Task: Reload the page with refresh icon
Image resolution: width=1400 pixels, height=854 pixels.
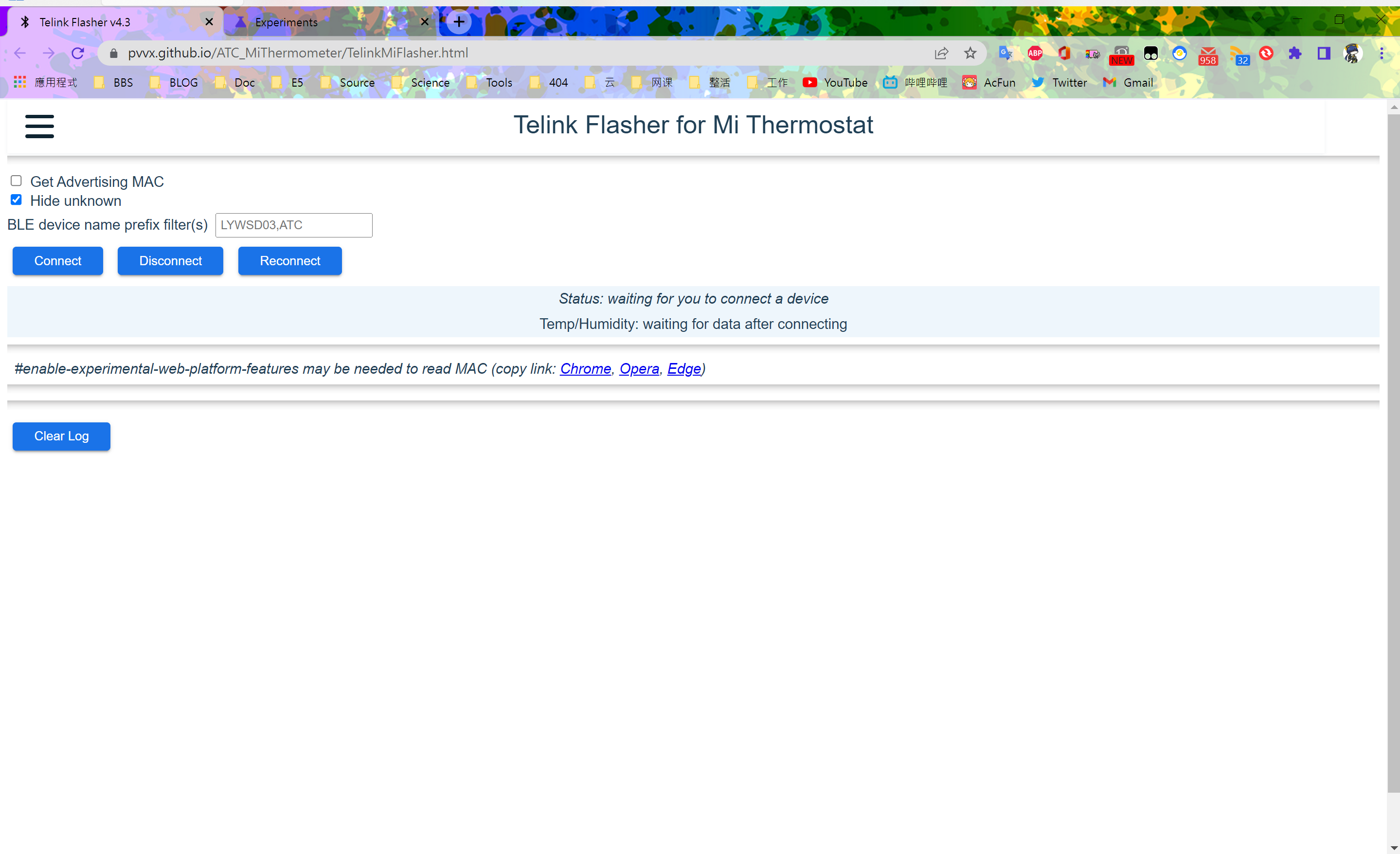Action: coord(78,53)
